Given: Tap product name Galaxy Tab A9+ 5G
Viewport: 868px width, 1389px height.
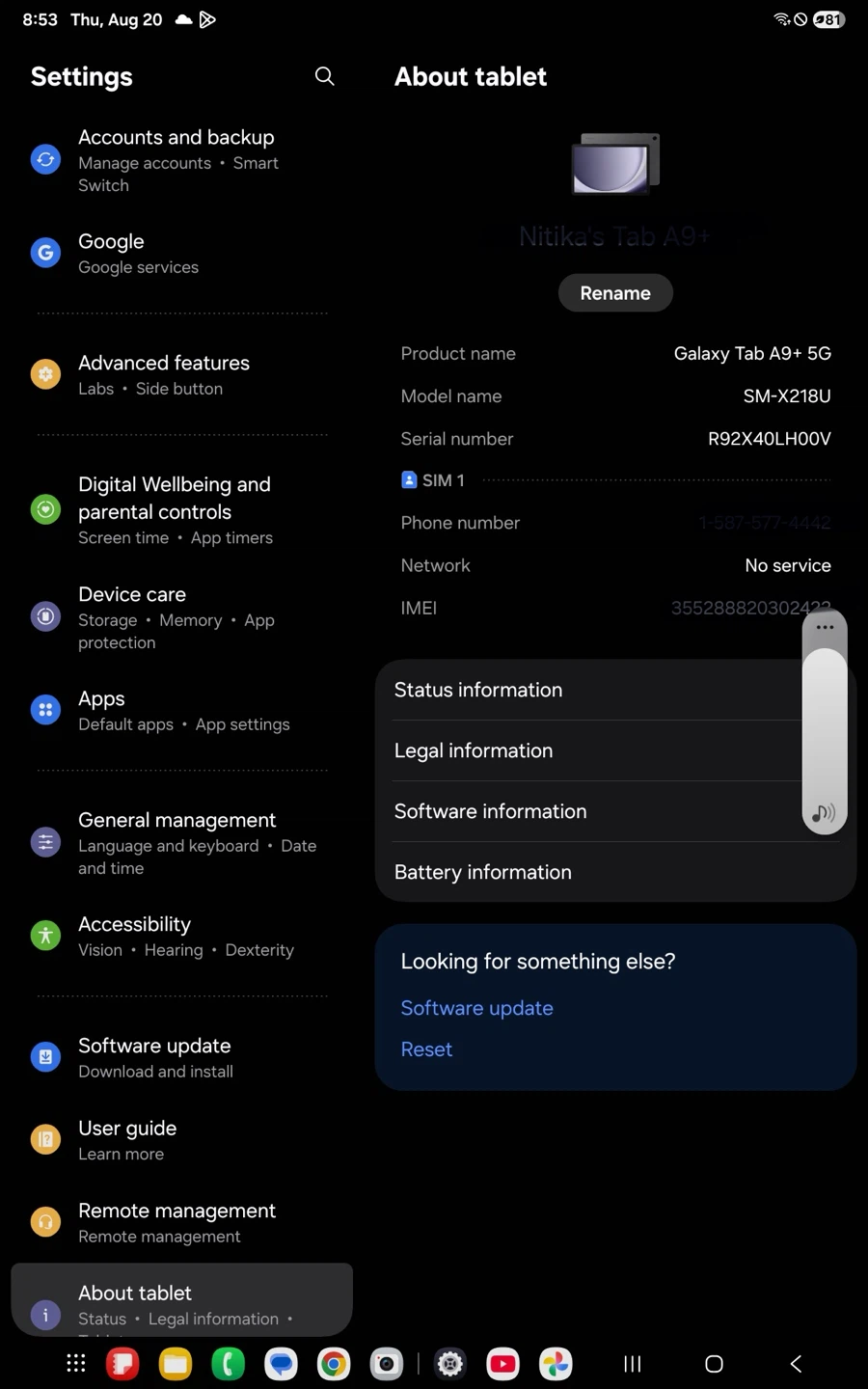Looking at the screenshot, I should coord(752,354).
